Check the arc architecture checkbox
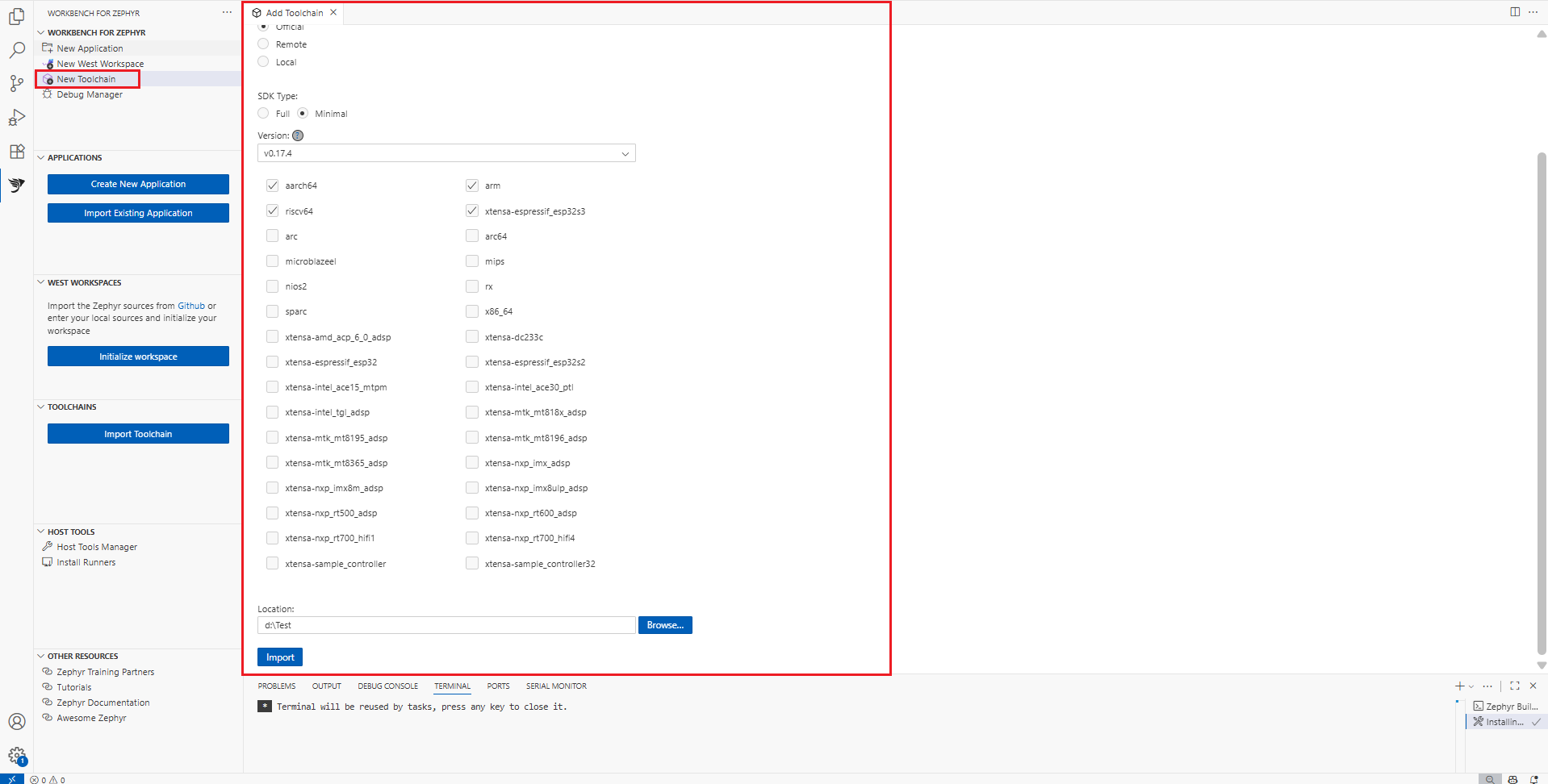 coord(272,236)
